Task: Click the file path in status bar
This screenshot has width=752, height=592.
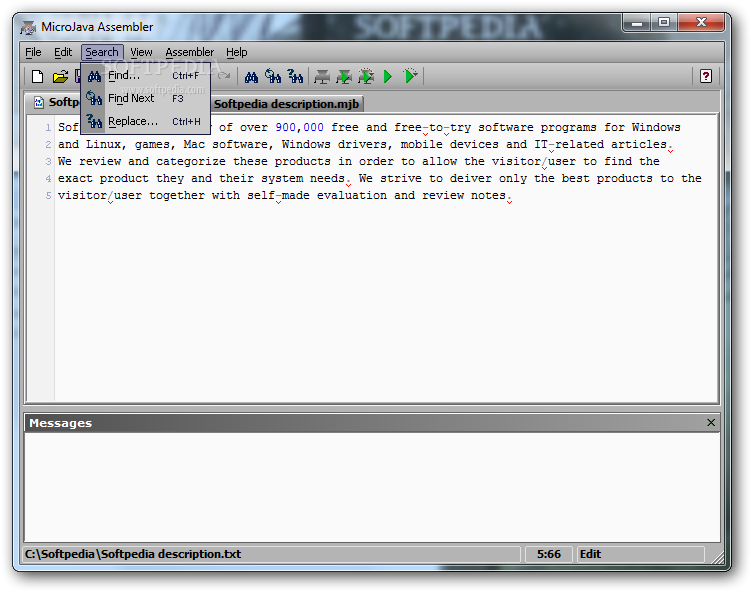Action: pos(133,554)
